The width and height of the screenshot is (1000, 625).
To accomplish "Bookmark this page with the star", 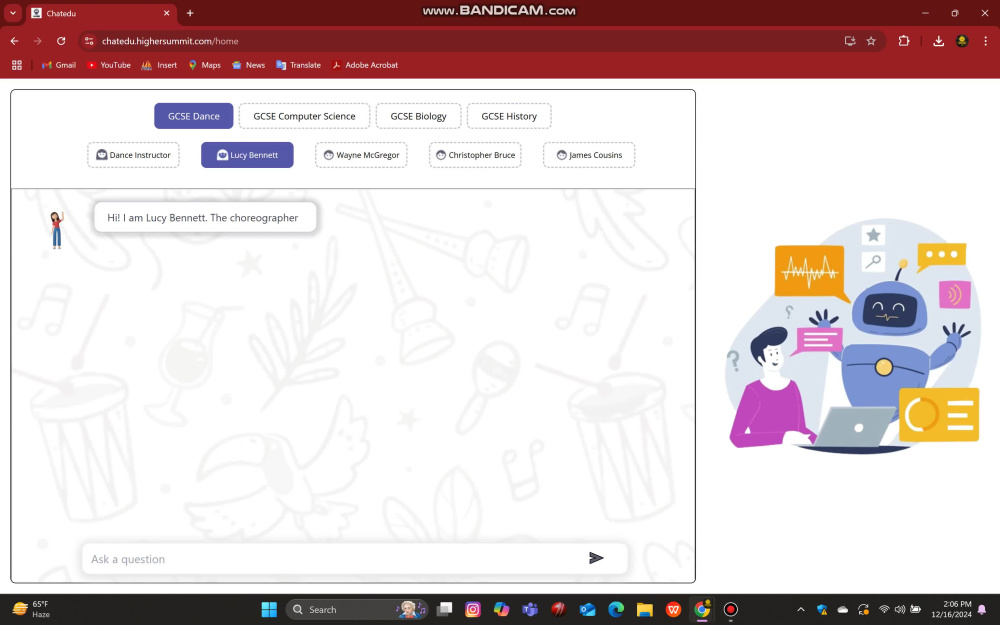I will [871, 41].
